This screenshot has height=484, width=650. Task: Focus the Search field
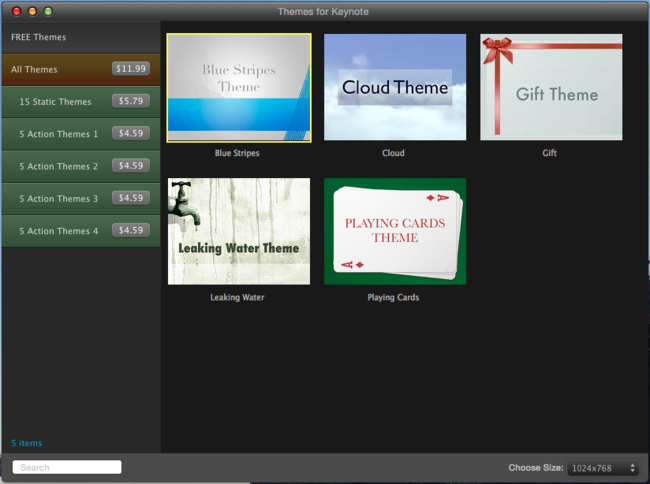tap(67, 467)
